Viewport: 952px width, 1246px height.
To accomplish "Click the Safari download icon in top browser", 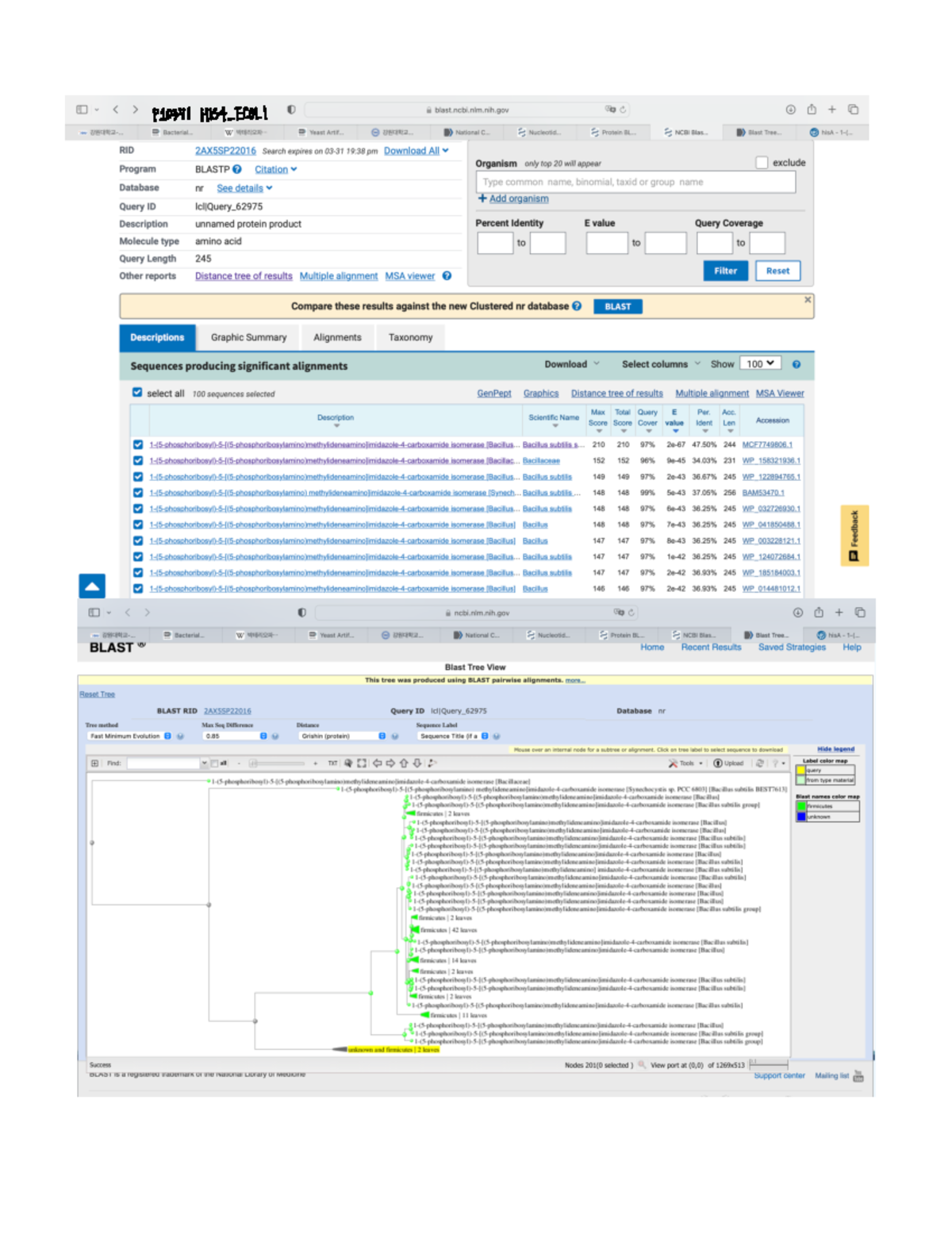I will click(x=790, y=110).
